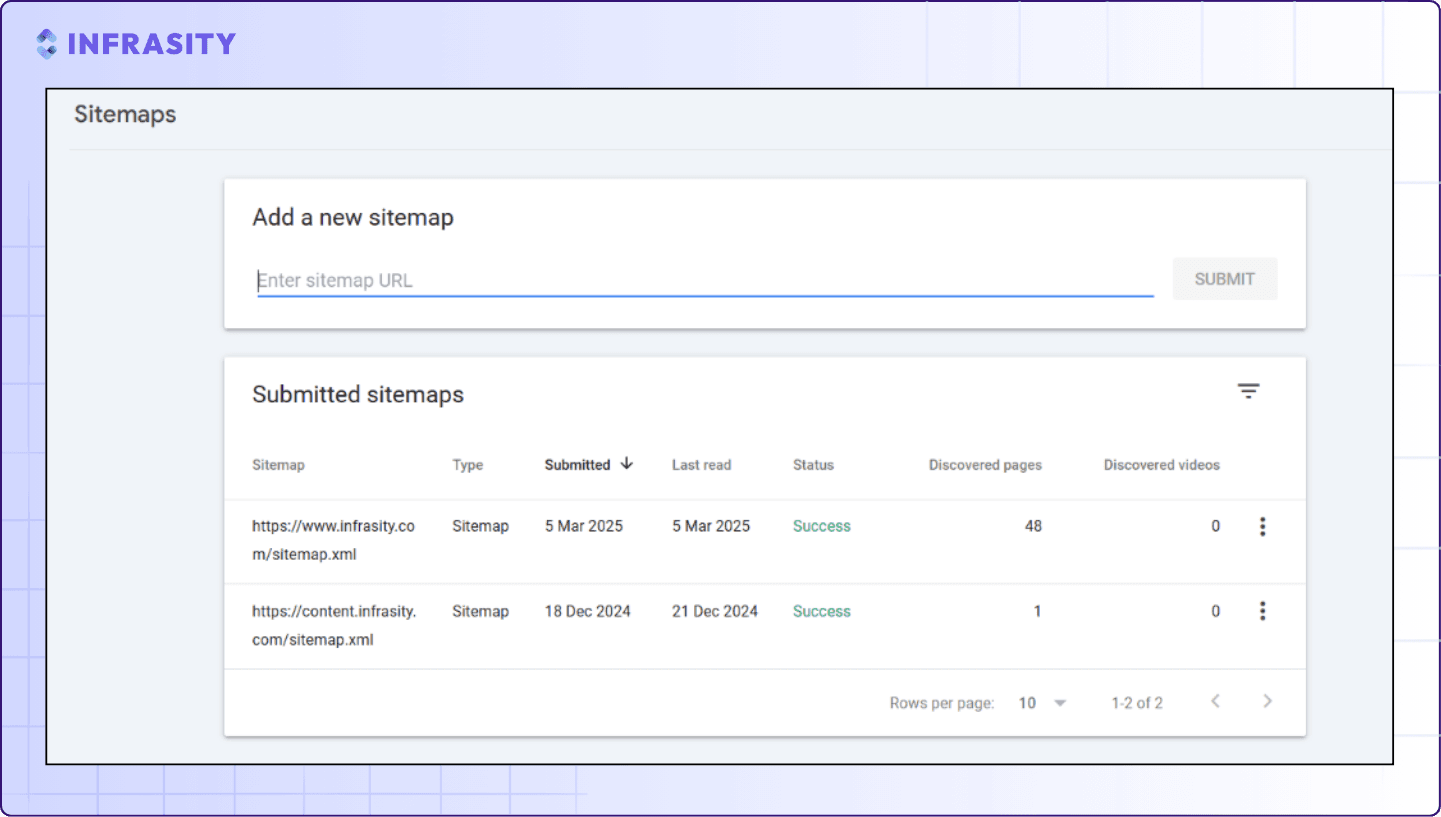1441x817 pixels.
Task: Go to the previous page of sitemaps
Action: click(1215, 701)
